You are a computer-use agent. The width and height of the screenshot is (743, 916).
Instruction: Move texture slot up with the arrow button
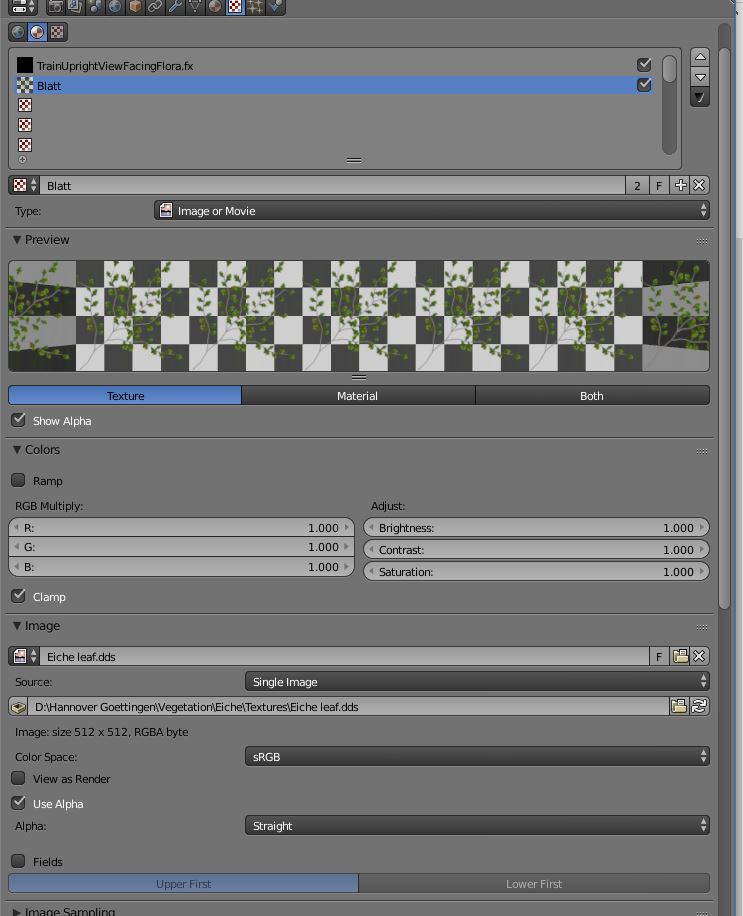(700, 56)
